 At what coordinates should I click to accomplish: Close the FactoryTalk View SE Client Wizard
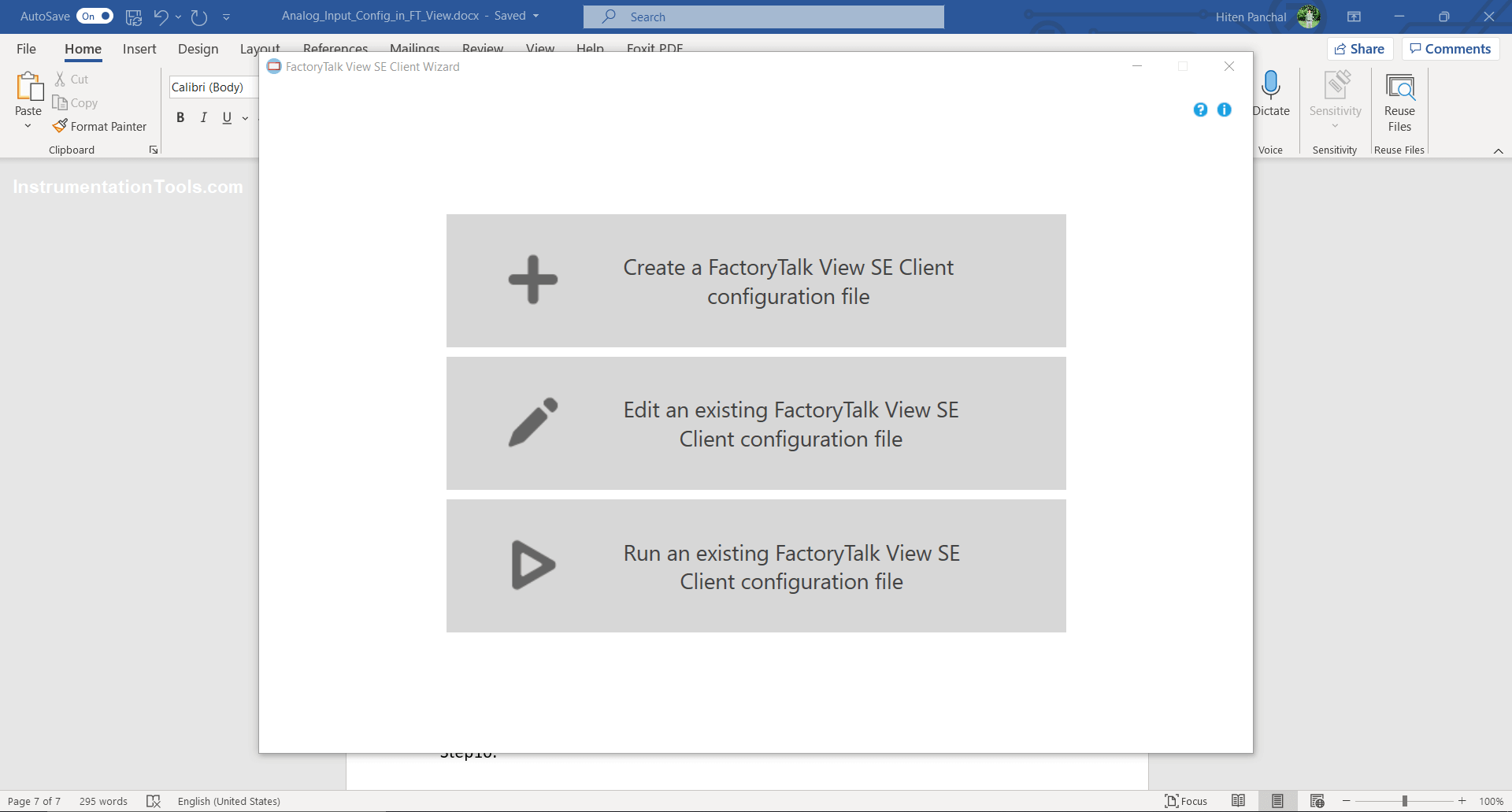(1228, 66)
